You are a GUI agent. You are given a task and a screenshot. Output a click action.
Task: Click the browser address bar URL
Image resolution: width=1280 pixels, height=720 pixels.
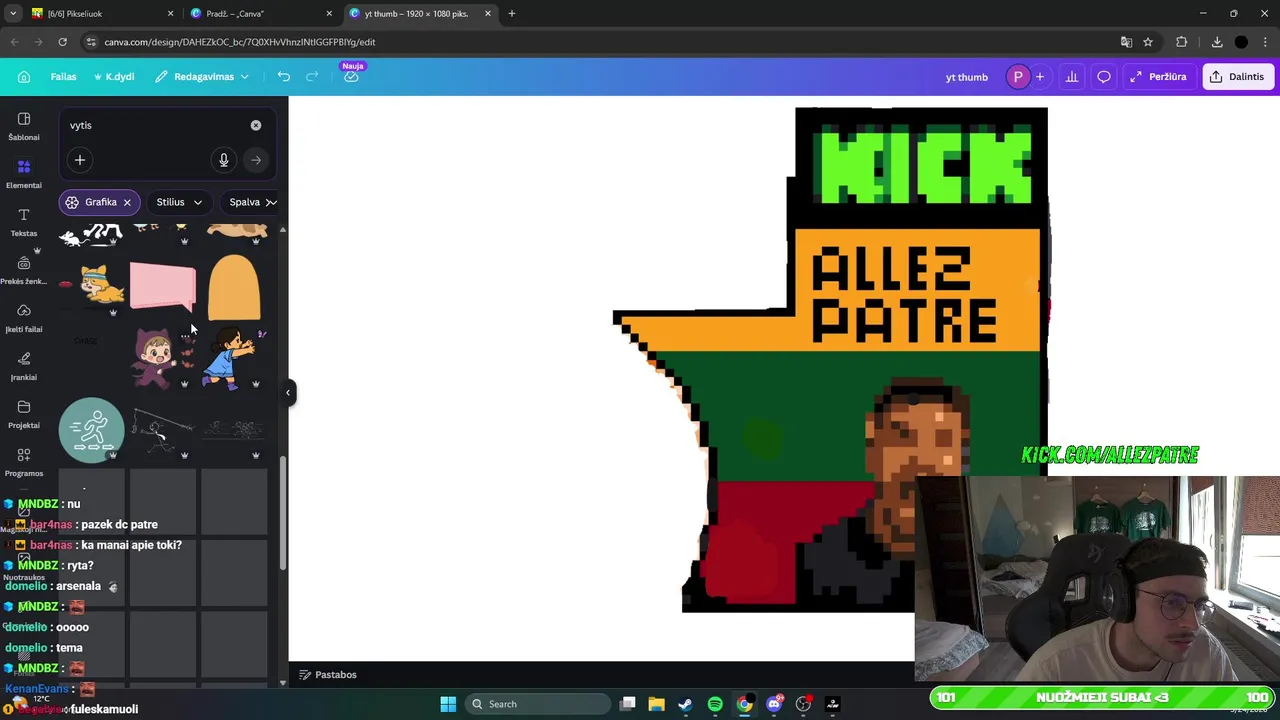click(x=240, y=42)
